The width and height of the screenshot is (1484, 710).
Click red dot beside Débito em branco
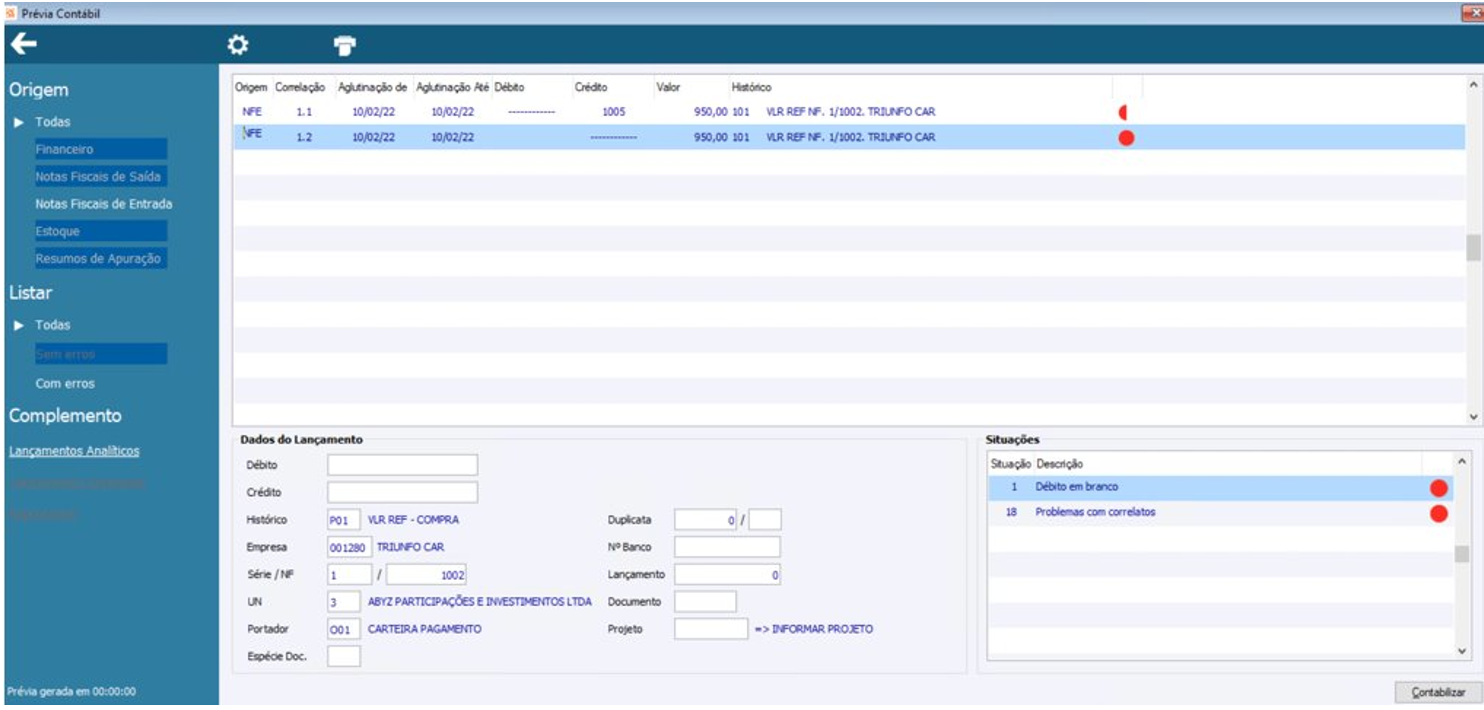pos(1438,488)
